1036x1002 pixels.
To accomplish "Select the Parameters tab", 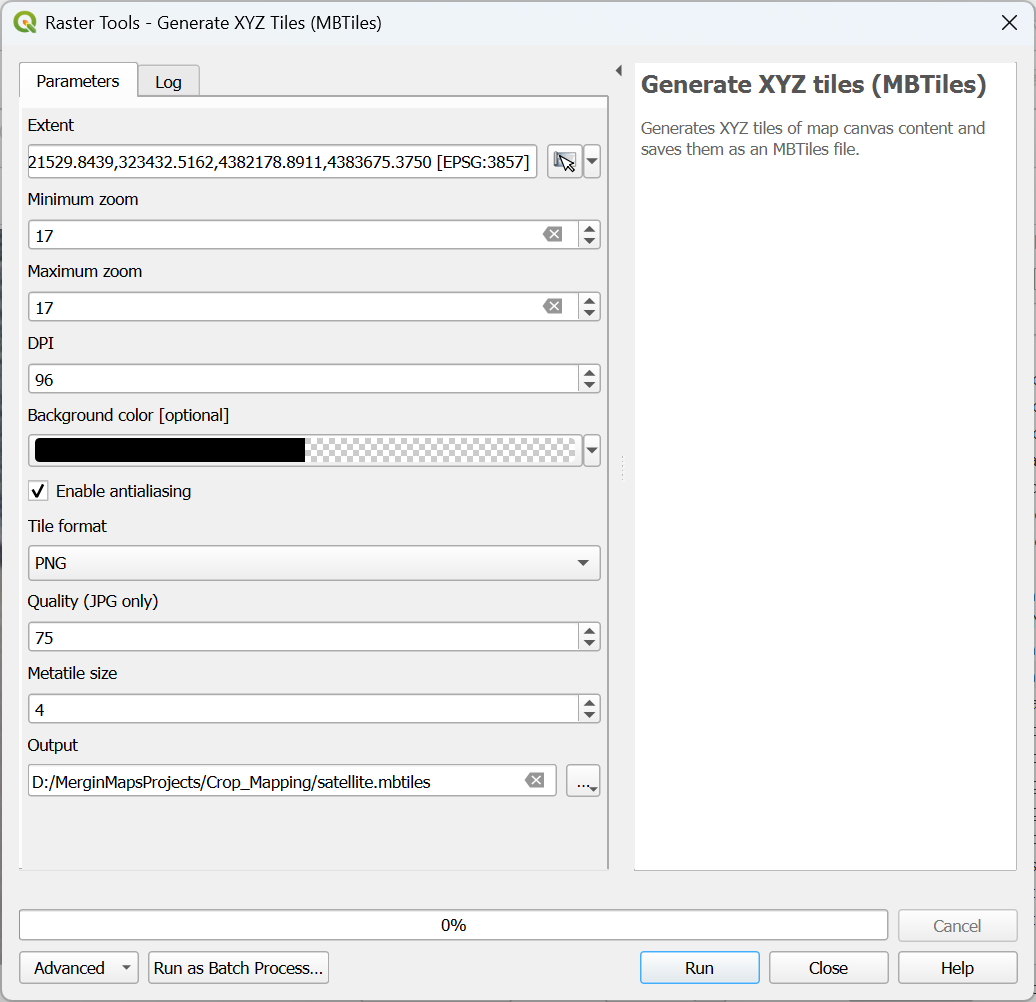I will [x=78, y=81].
